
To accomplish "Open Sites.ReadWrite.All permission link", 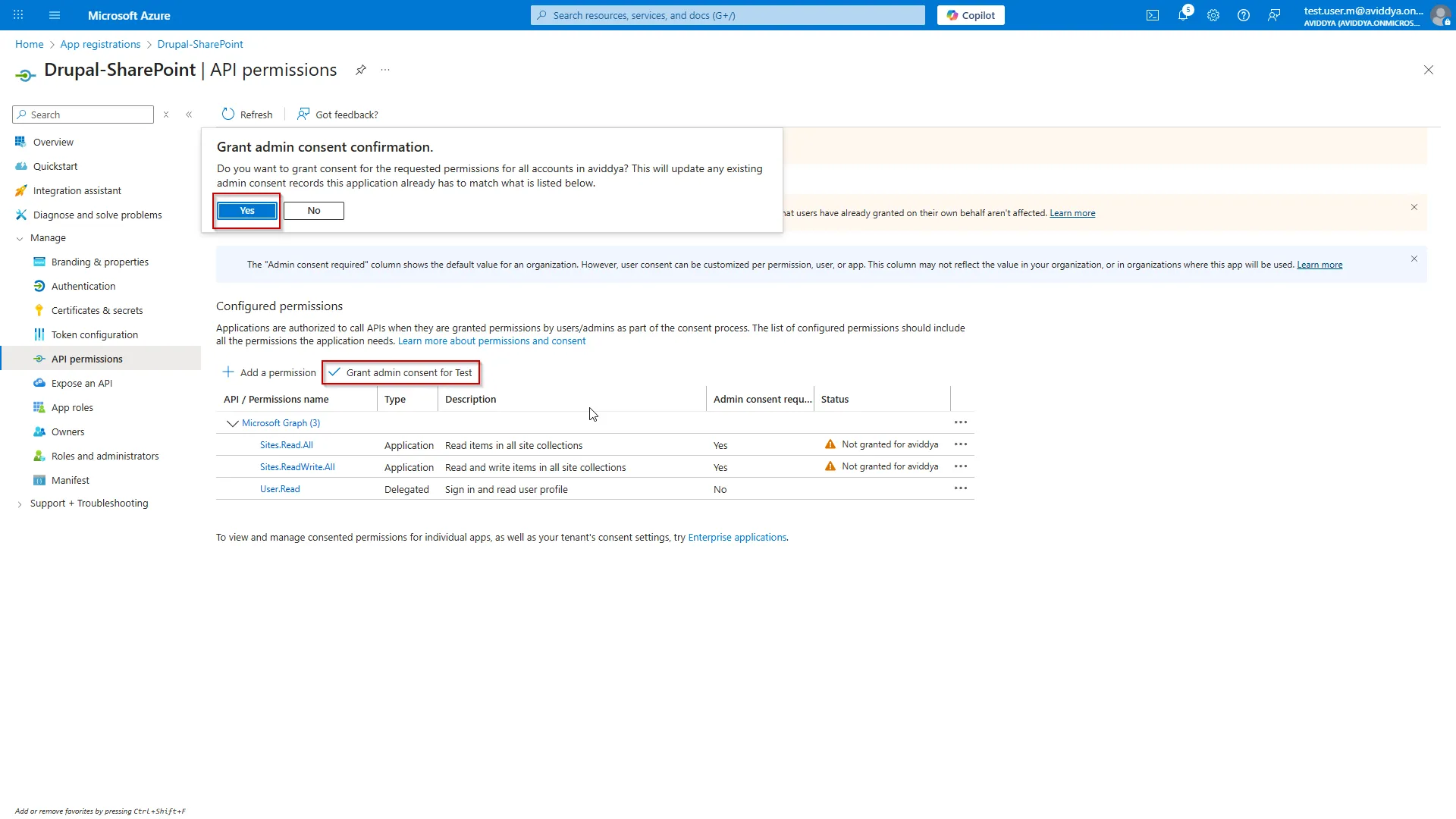I will coord(297,467).
